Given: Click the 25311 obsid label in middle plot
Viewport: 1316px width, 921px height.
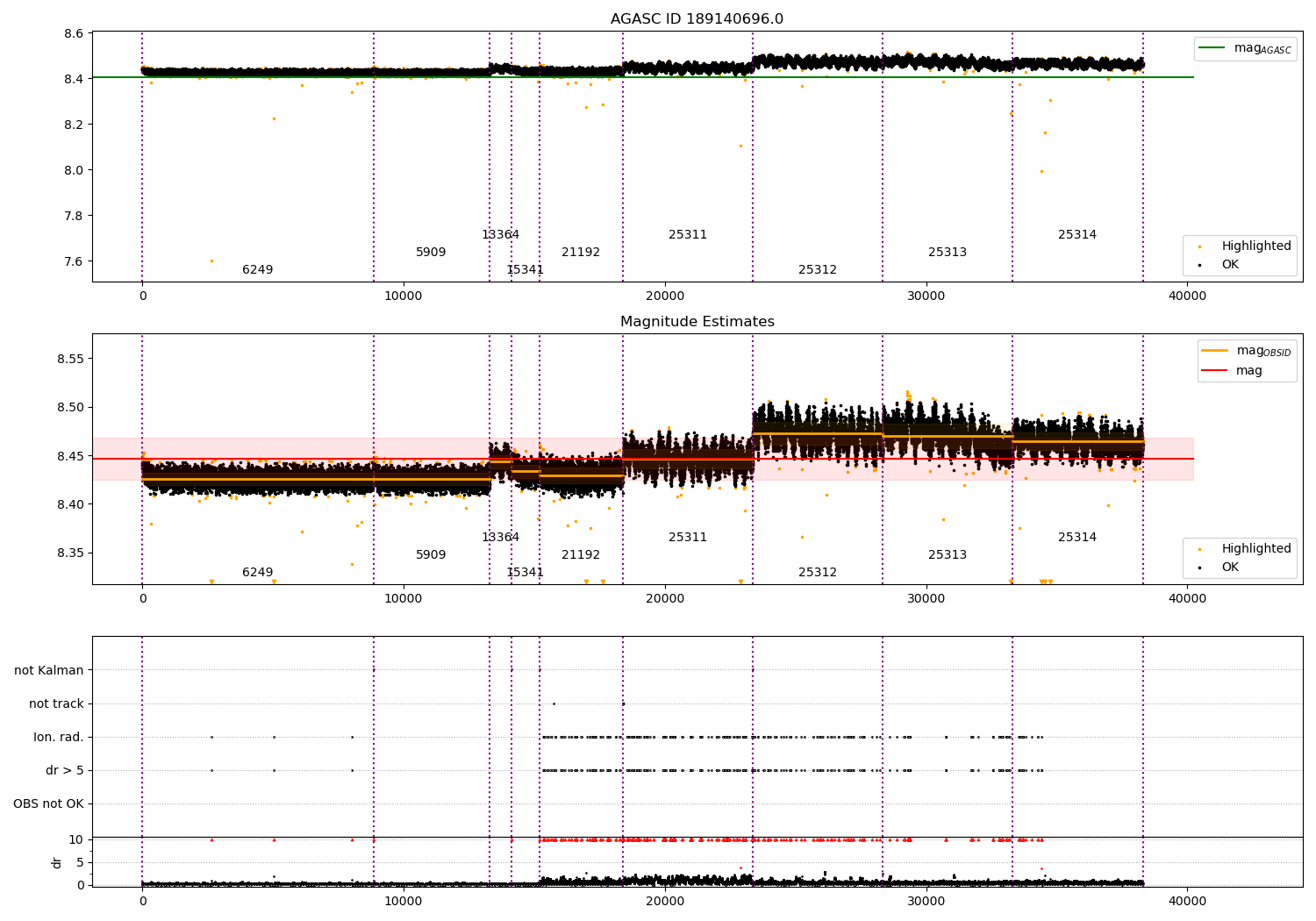Looking at the screenshot, I should tap(688, 538).
